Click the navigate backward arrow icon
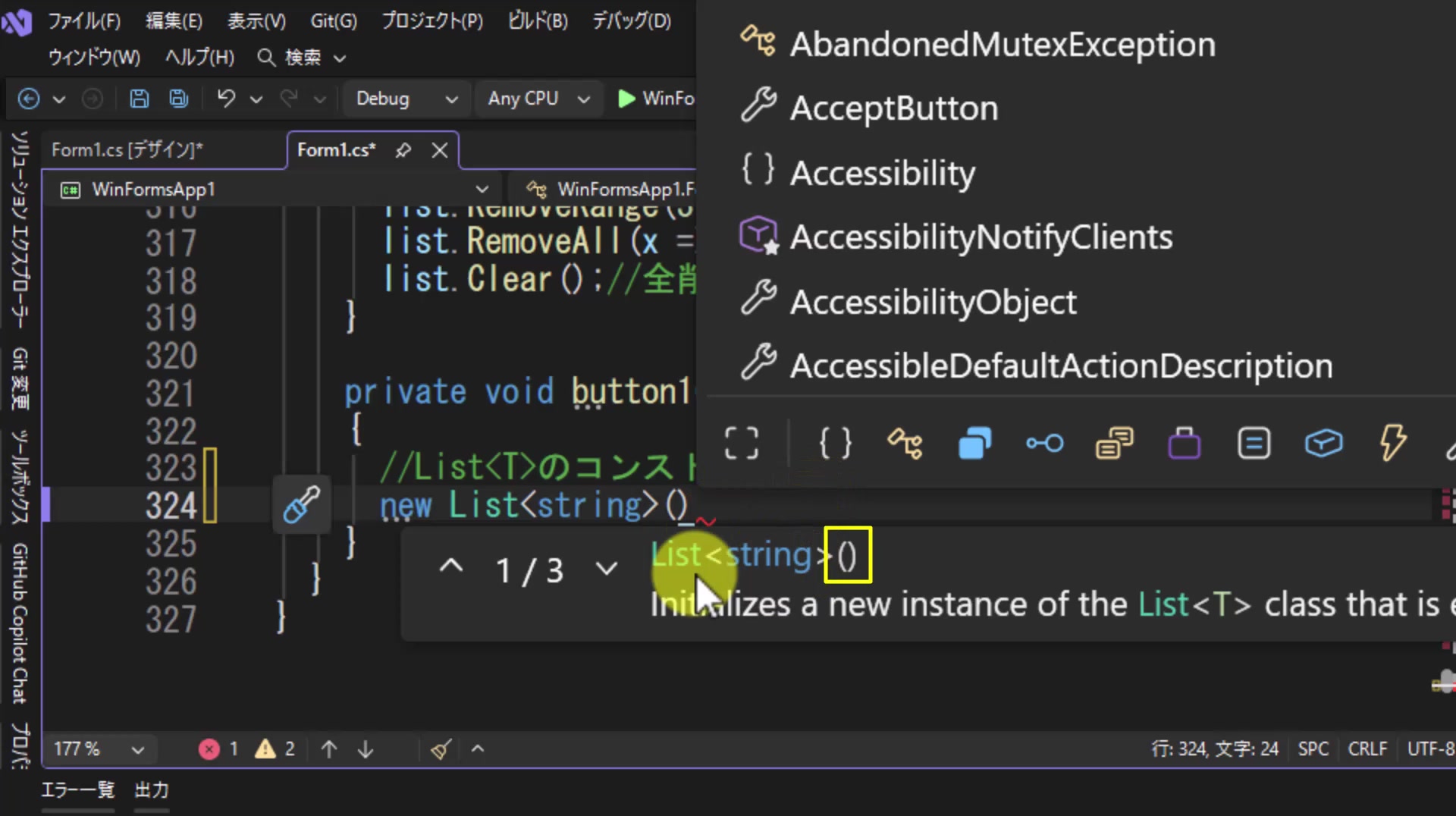Viewport: 1456px width, 816px height. pos(28,99)
